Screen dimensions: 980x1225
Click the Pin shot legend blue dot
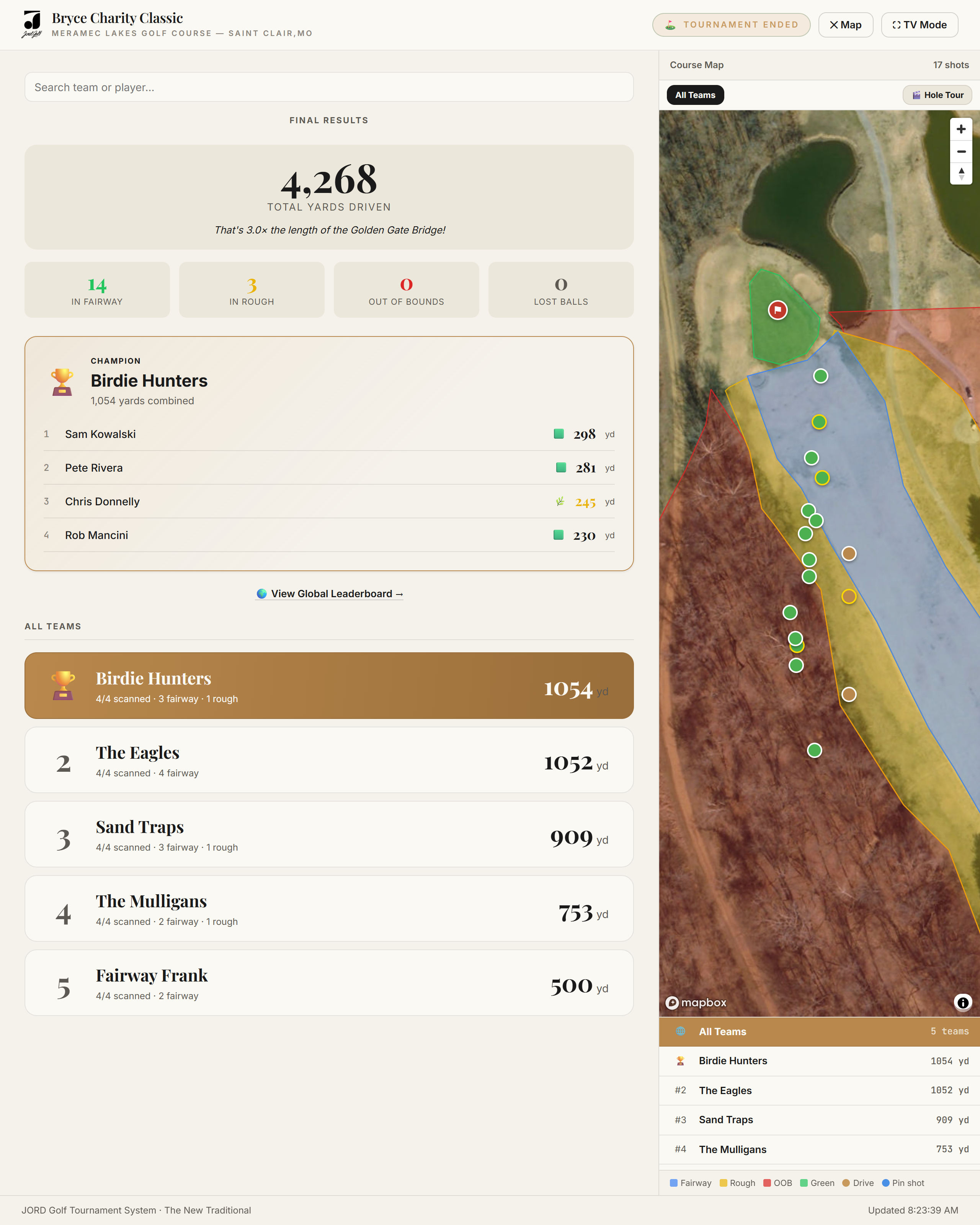(885, 1183)
